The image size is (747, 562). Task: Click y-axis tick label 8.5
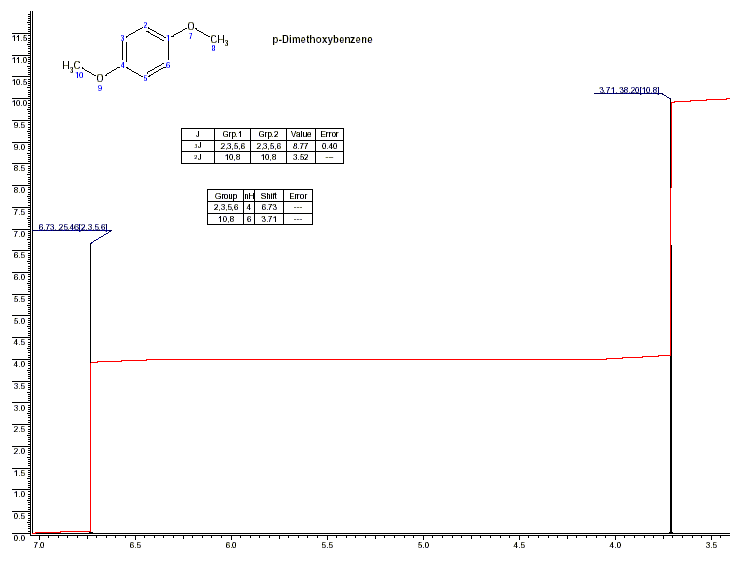[20, 169]
